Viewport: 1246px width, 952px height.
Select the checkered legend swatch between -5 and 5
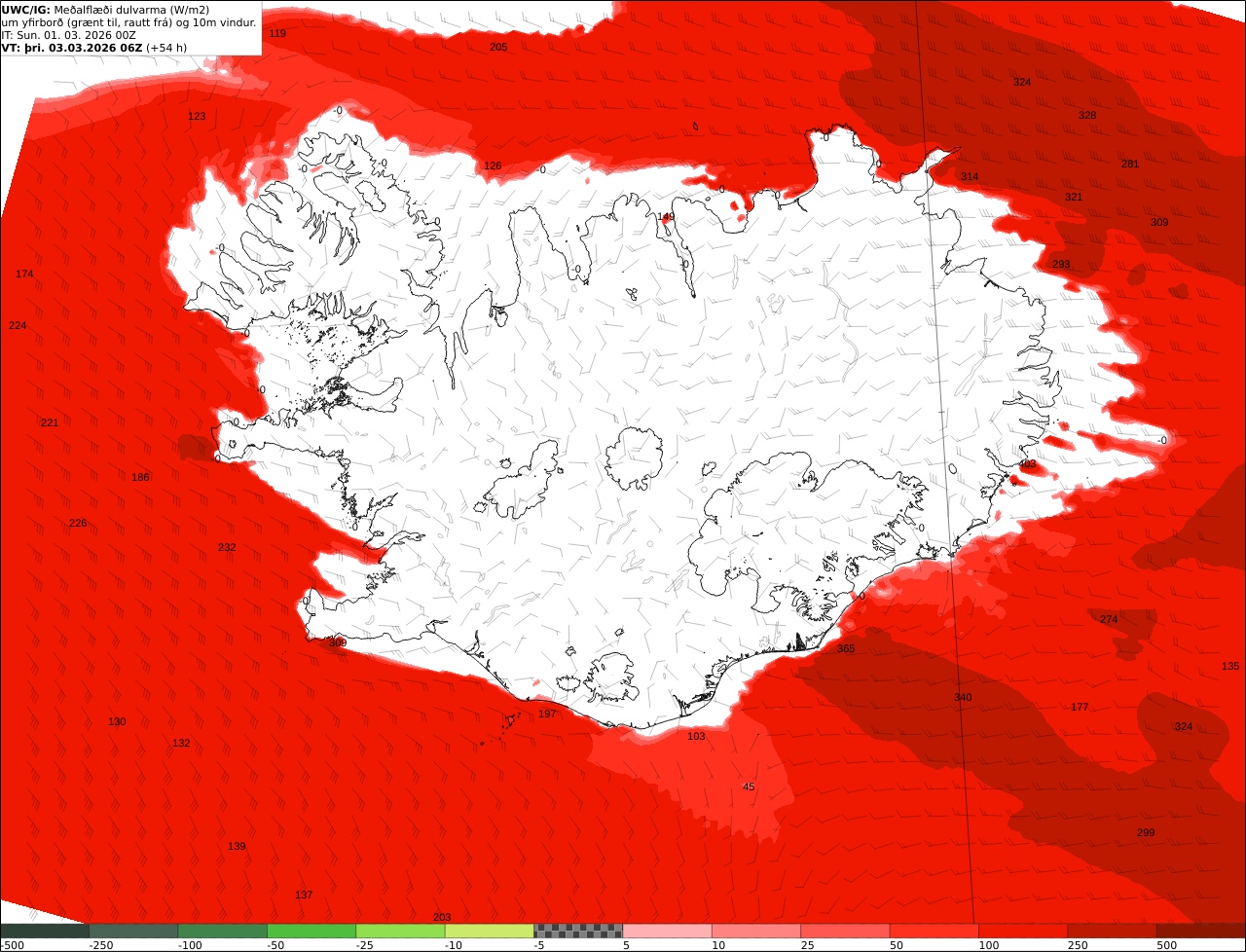point(578,931)
